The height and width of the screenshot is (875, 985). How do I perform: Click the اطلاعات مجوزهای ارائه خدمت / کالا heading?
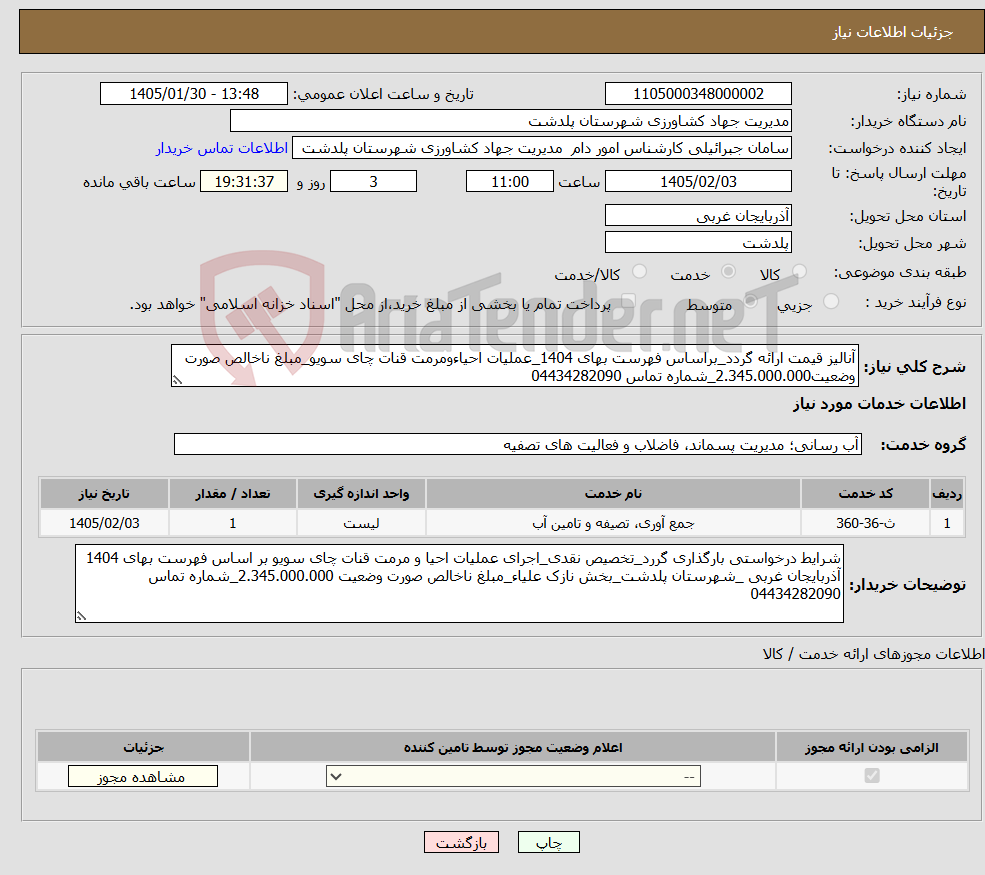873,655
